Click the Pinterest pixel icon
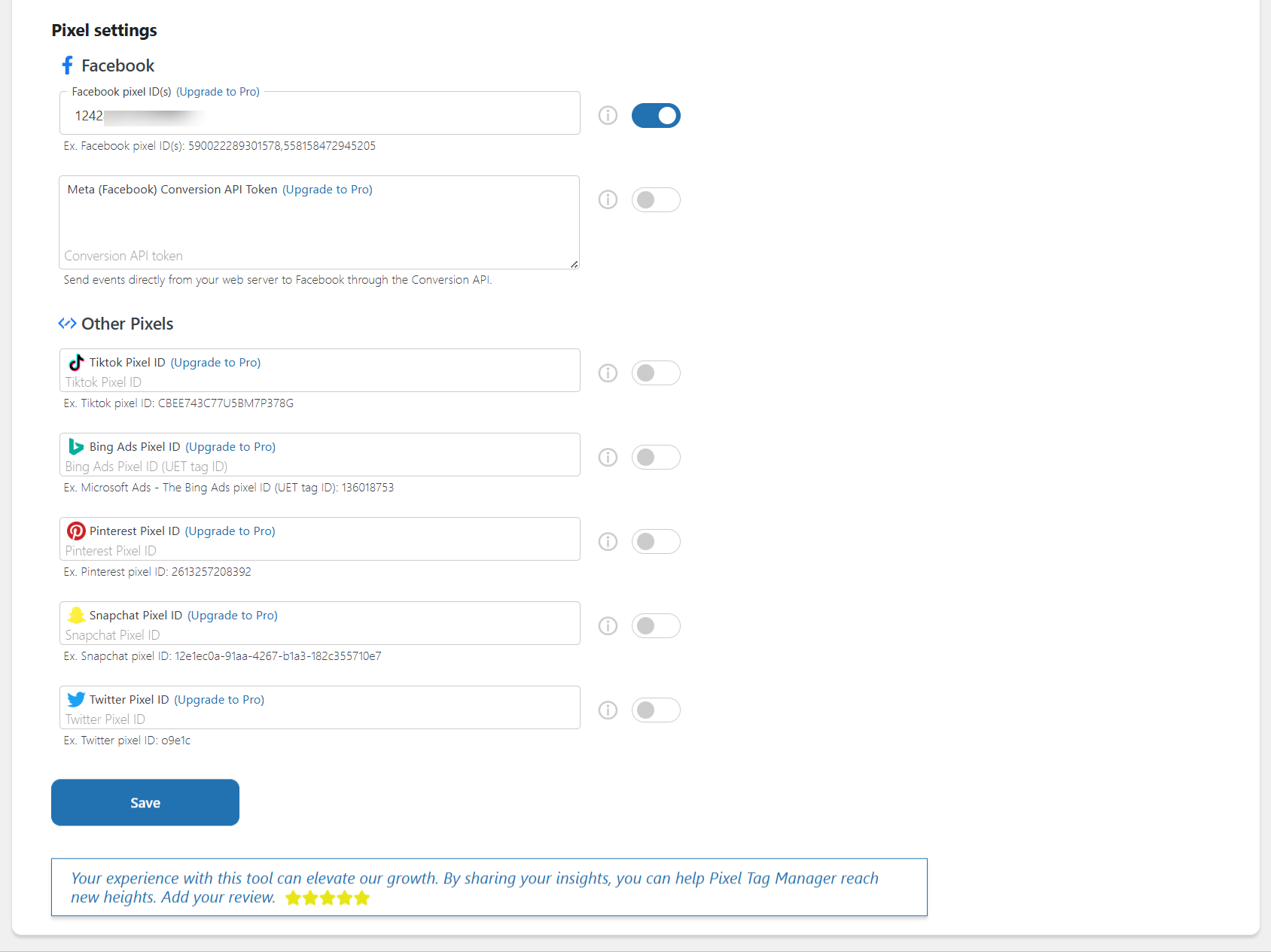1271x952 pixels. coord(75,531)
